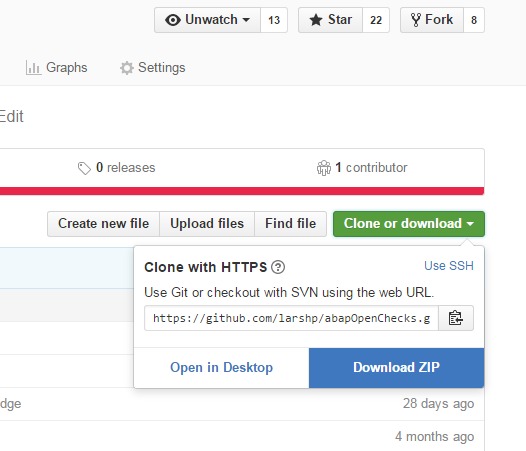Click the Open in Desktop link
This screenshot has width=526, height=451.
point(221,368)
